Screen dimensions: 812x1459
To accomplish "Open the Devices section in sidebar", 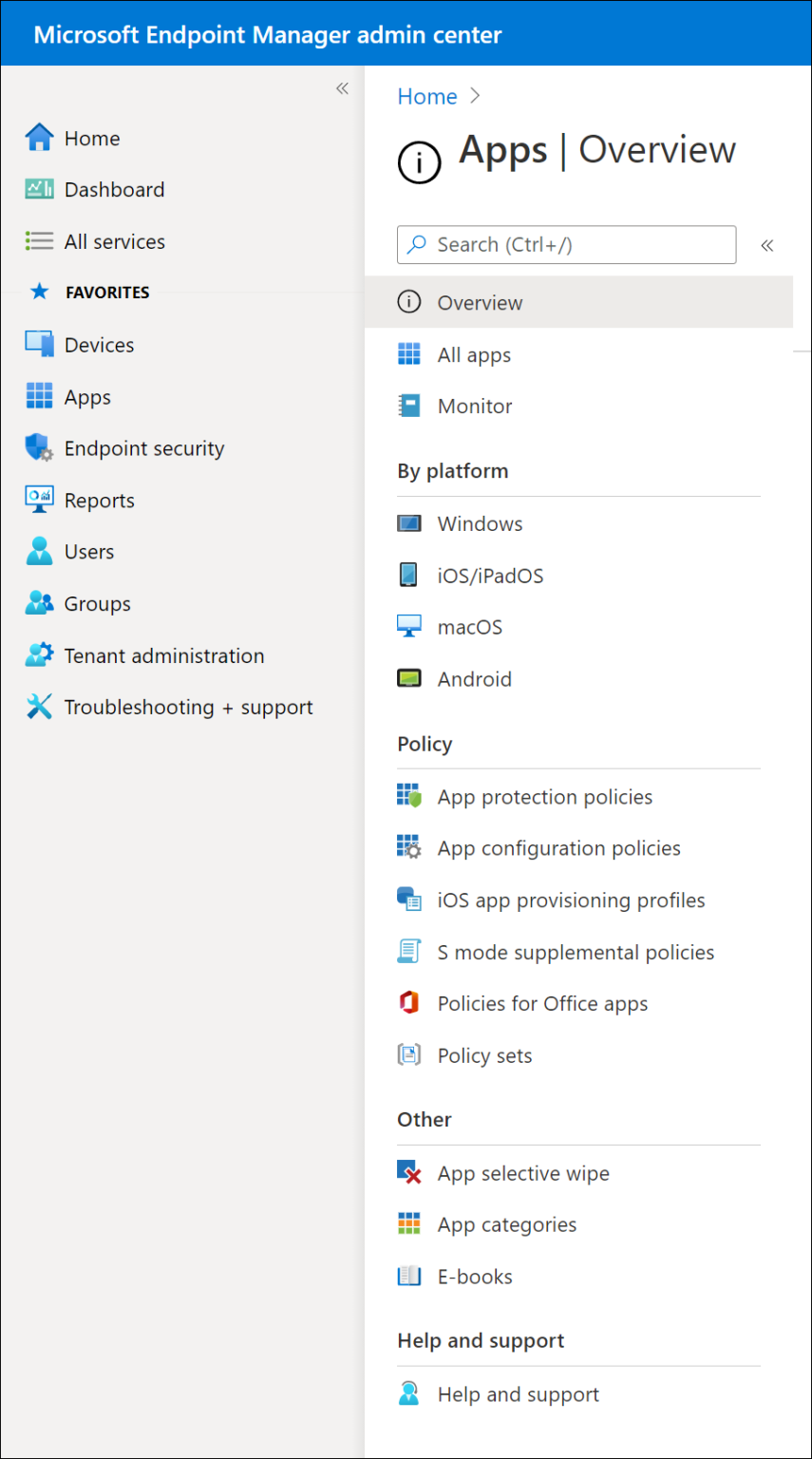I will [98, 344].
